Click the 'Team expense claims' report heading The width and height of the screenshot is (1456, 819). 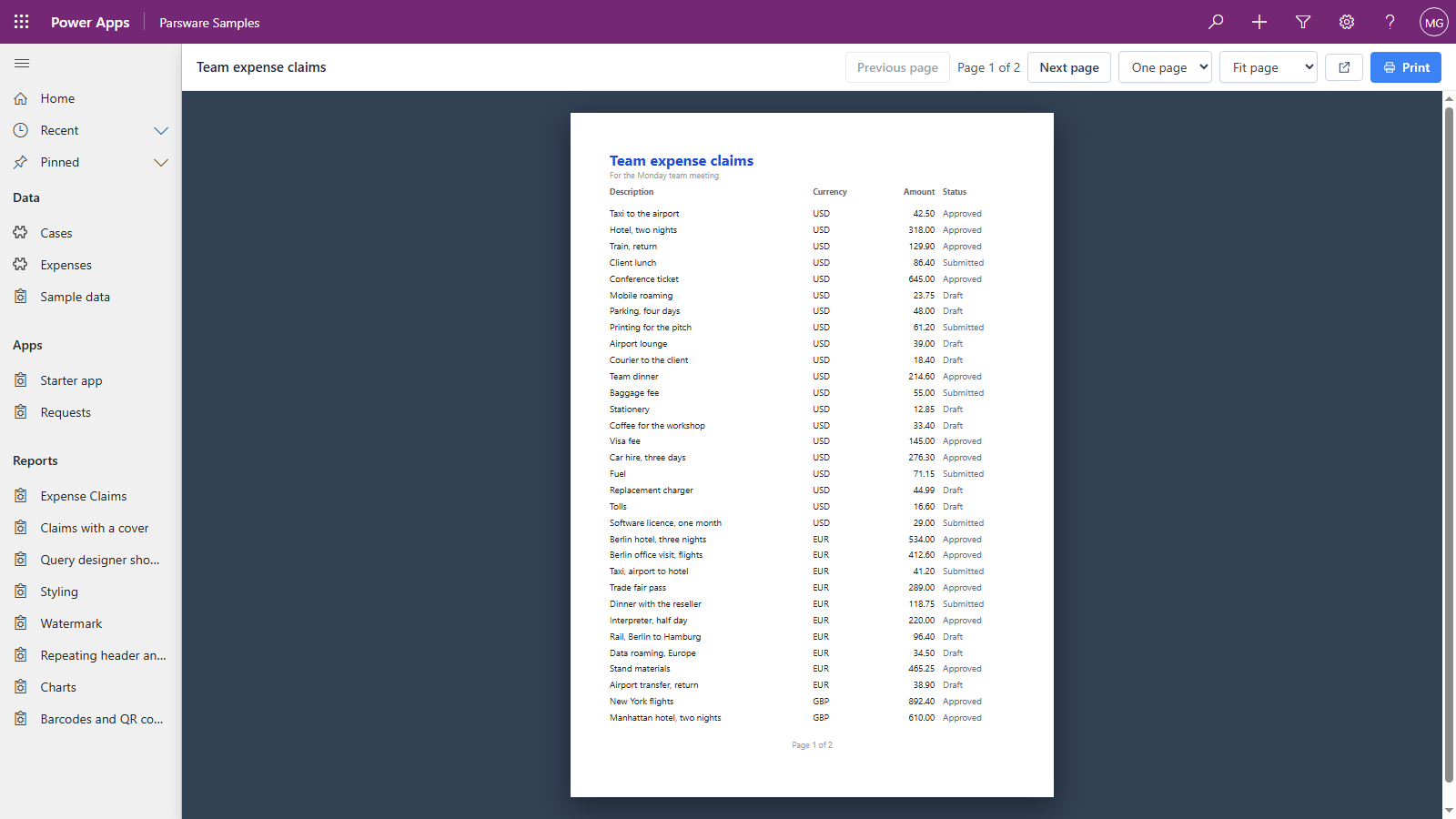[682, 161]
